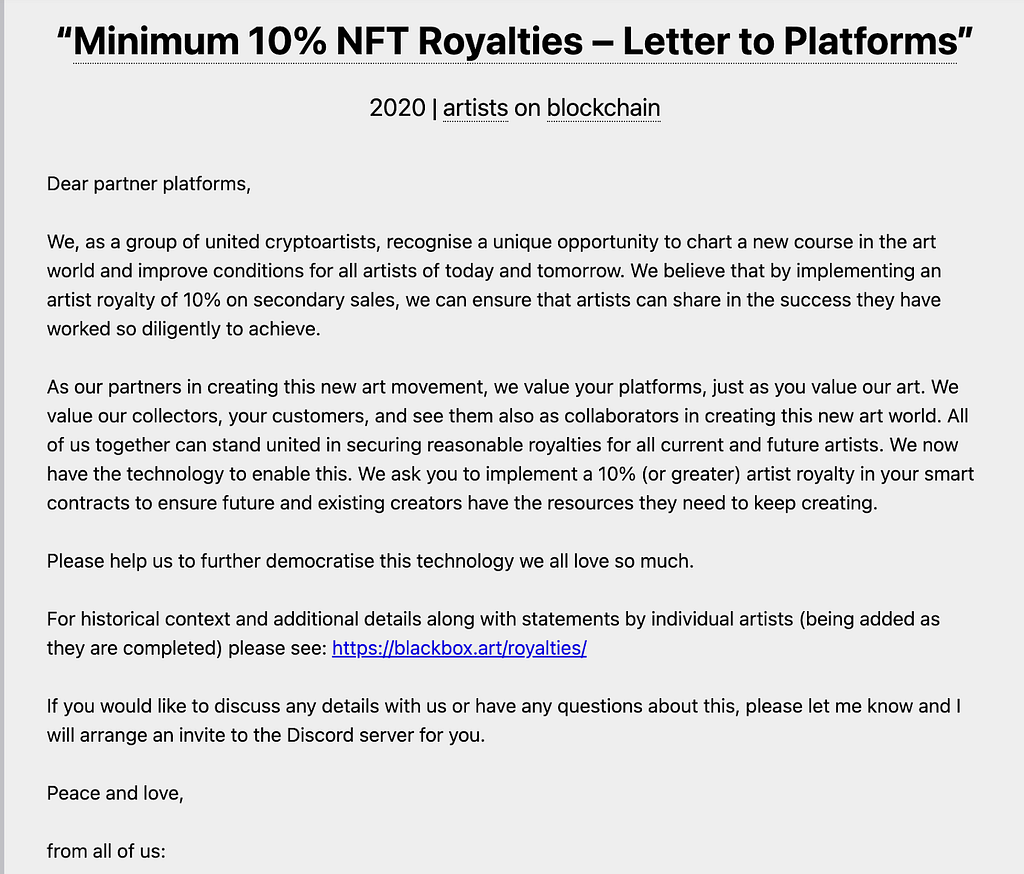Click "worked so diligently to achieve." line
1024x874 pixels.
184,329
